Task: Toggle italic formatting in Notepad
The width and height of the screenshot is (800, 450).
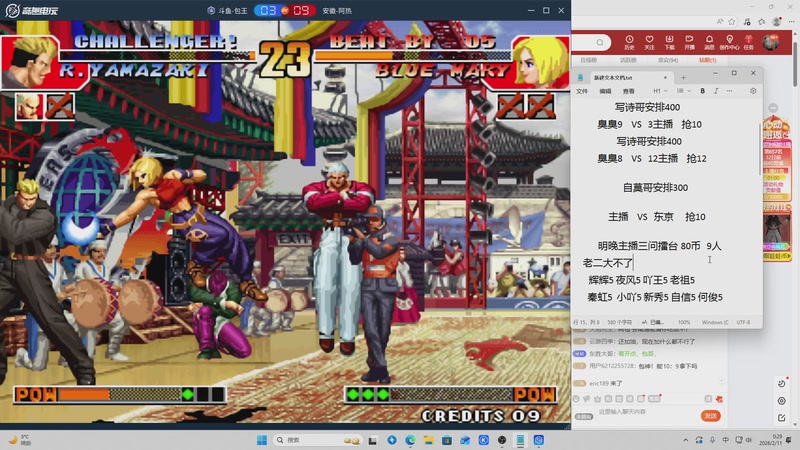Action: (x=716, y=91)
